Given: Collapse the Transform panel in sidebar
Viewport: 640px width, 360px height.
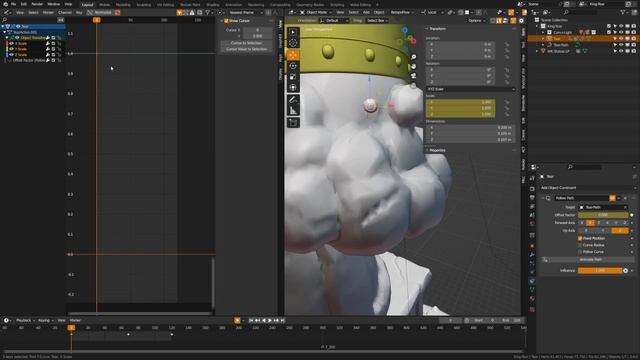Looking at the screenshot, I should pos(438,29).
